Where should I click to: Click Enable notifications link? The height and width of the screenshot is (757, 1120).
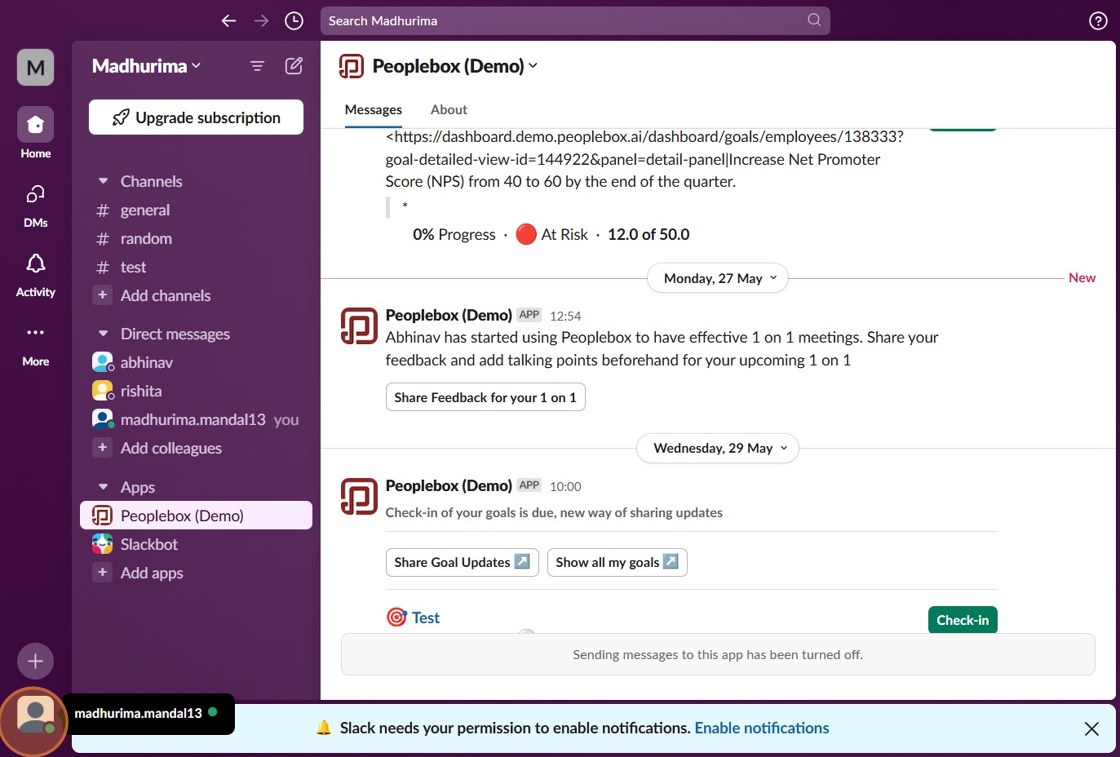coord(761,728)
